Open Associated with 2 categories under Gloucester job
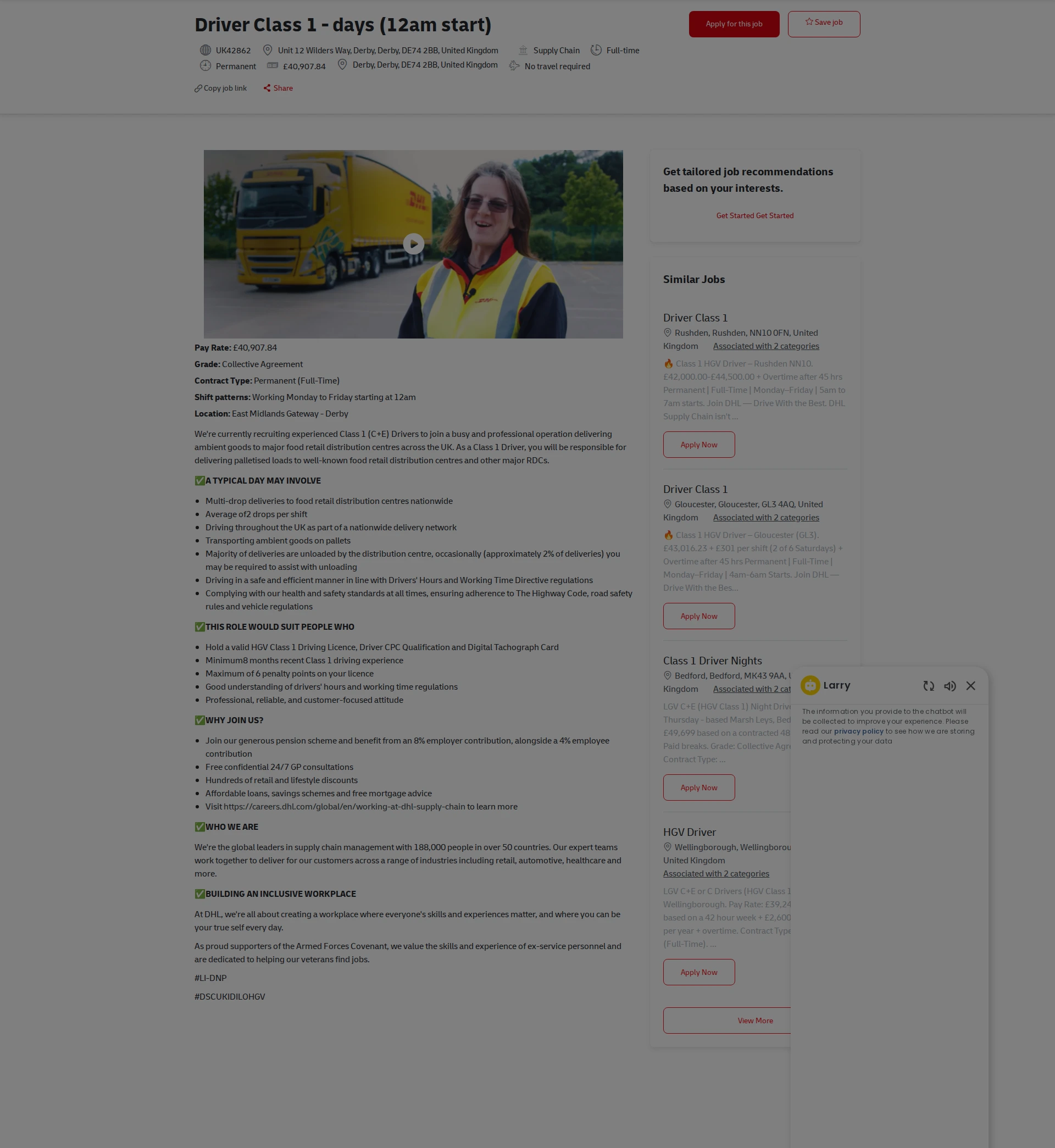 coord(765,518)
